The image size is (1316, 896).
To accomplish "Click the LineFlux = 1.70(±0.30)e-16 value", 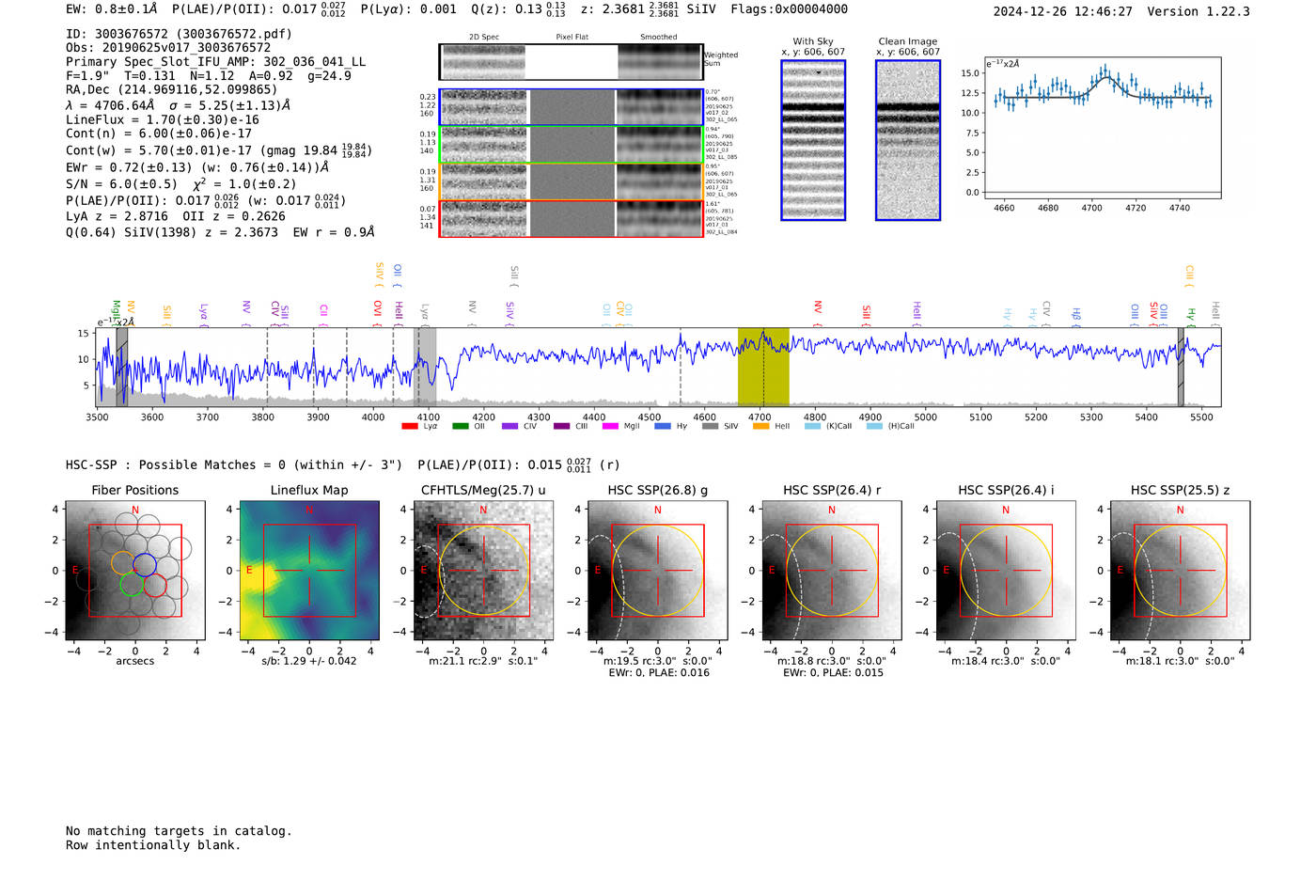I will pos(163,120).
